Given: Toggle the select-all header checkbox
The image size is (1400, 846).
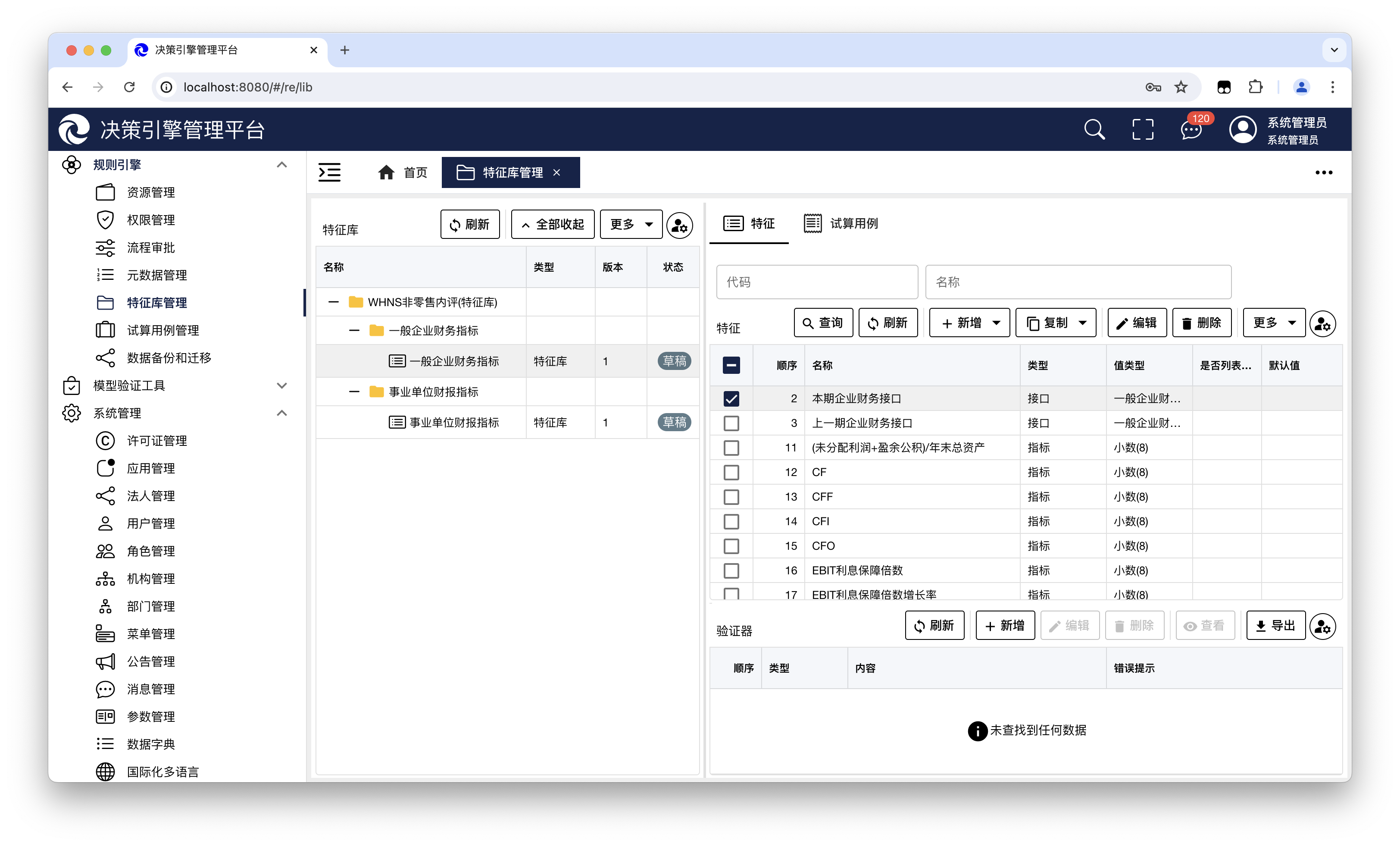Looking at the screenshot, I should tap(731, 365).
